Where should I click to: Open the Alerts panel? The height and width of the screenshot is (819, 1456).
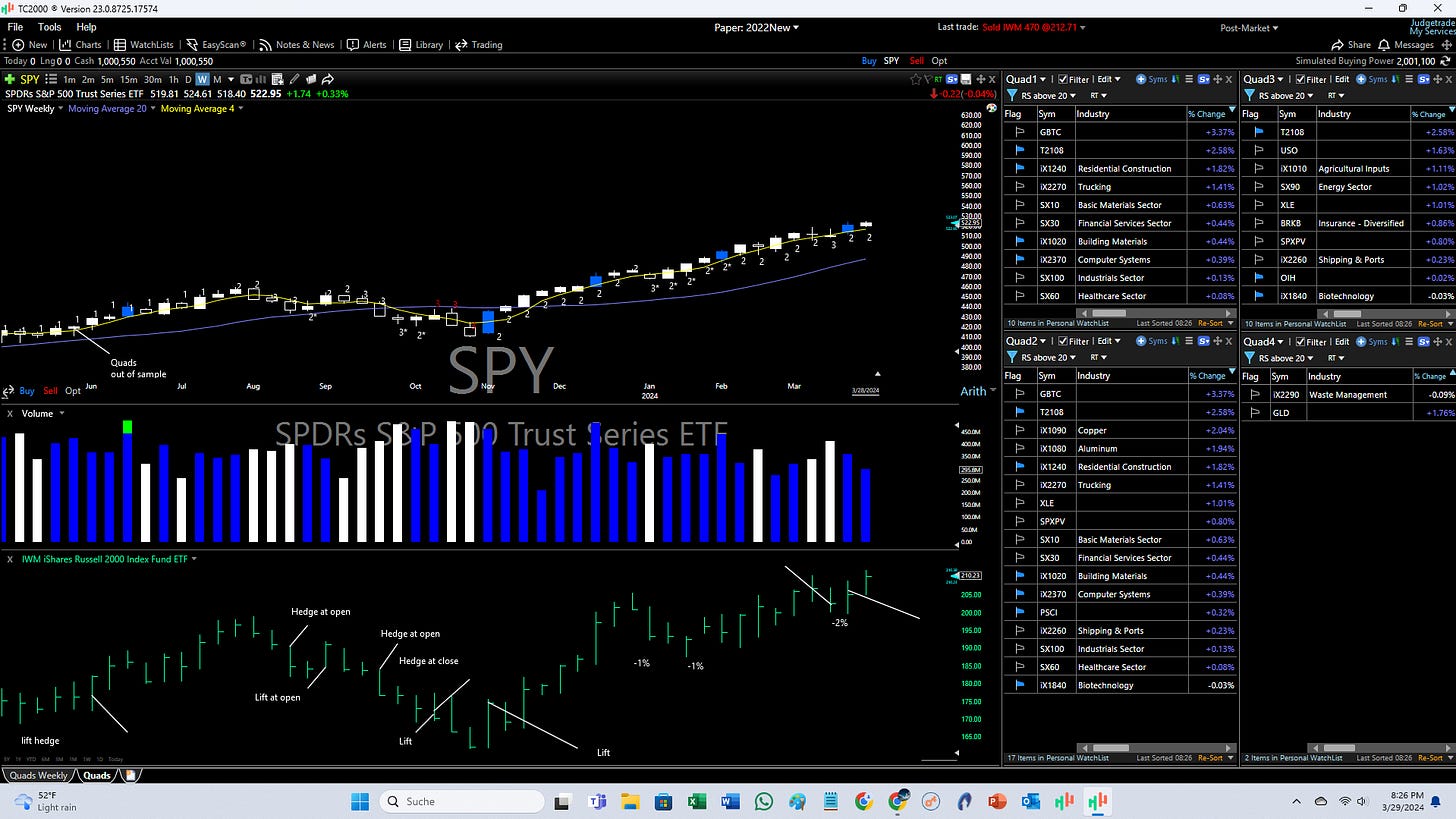367,45
